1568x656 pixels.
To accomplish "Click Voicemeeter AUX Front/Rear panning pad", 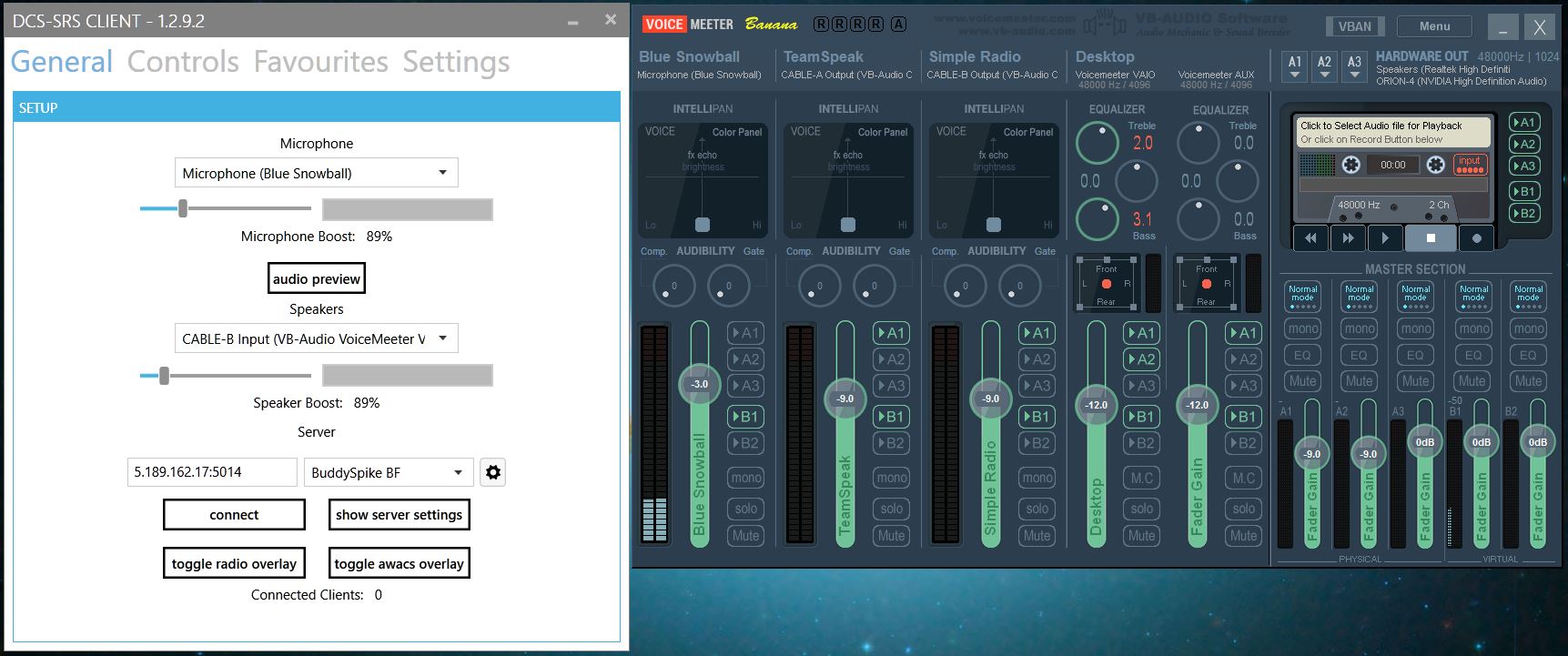I will pyautogui.click(x=1206, y=282).
